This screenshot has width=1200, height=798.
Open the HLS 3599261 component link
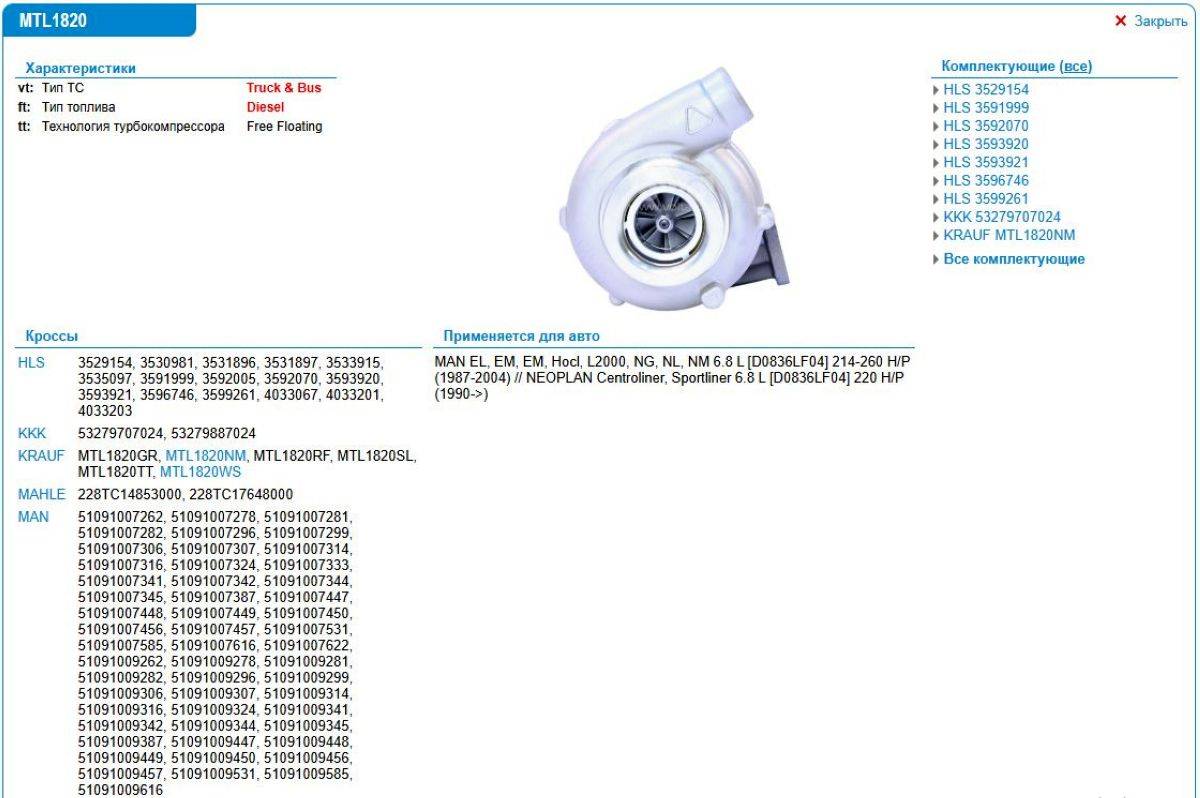985,199
